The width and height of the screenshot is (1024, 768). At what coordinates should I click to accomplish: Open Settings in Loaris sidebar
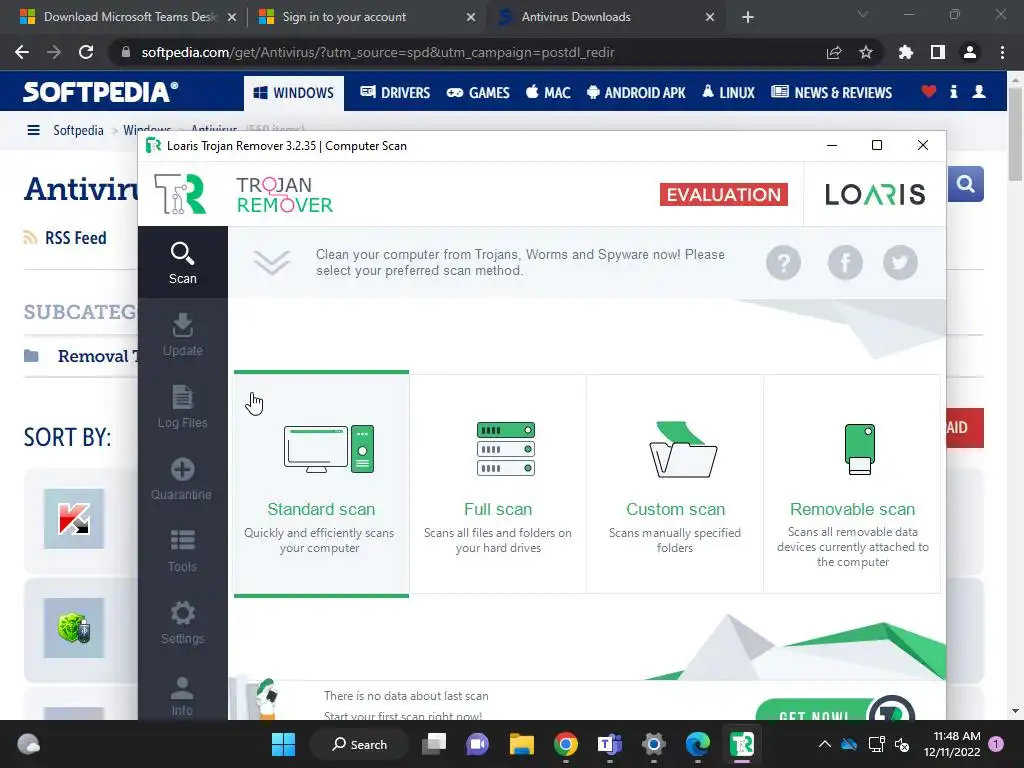click(182, 622)
